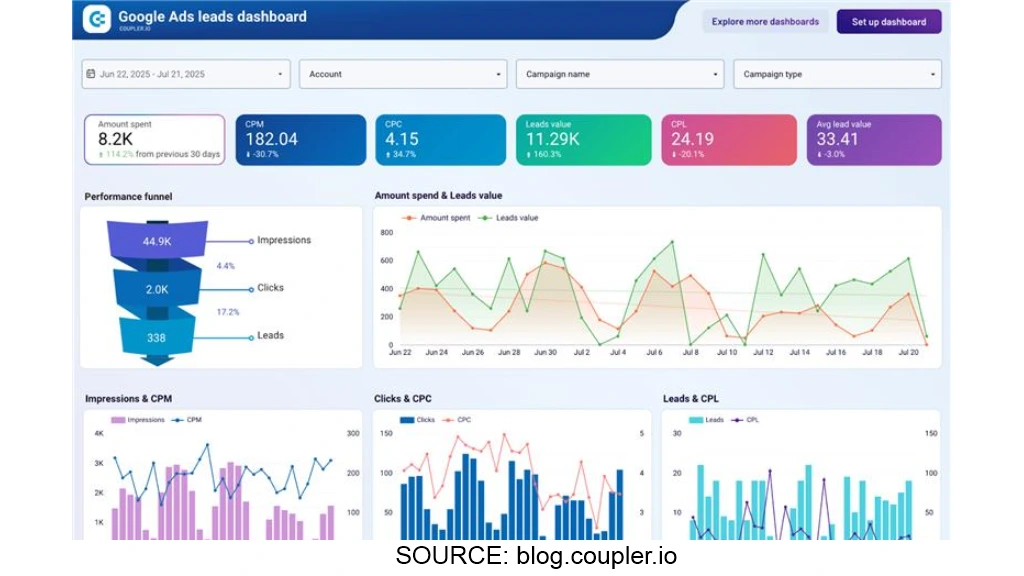Select the CPL 24.19 scorecard

[729, 139]
